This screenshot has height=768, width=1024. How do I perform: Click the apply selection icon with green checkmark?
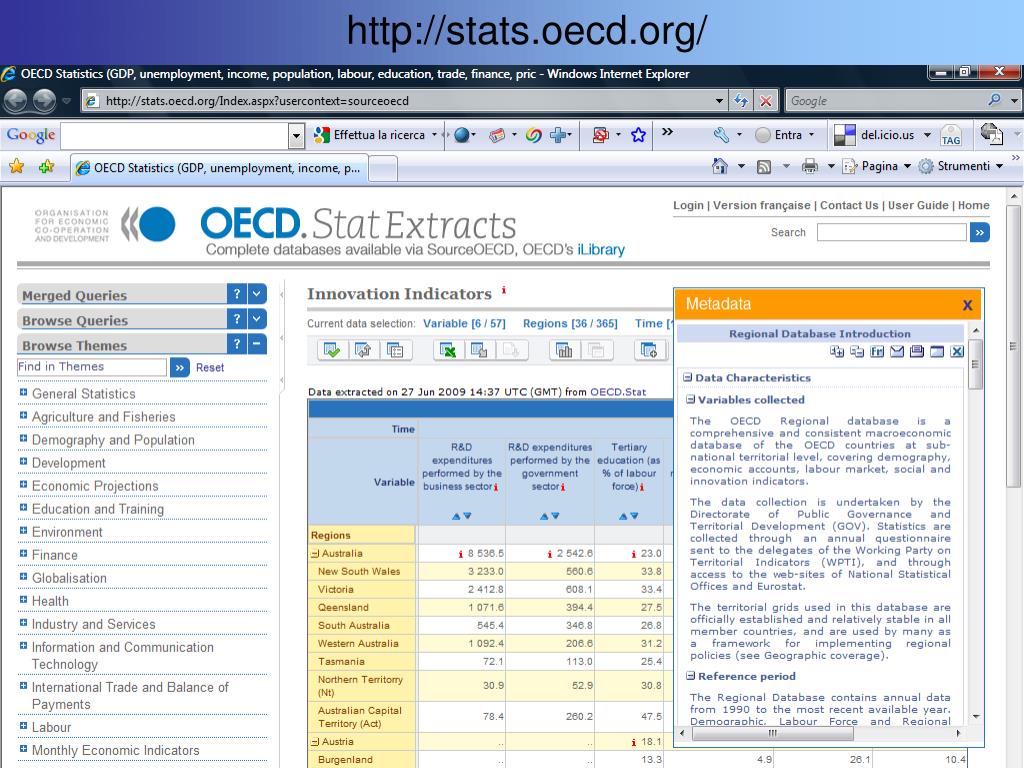pos(332,351)
